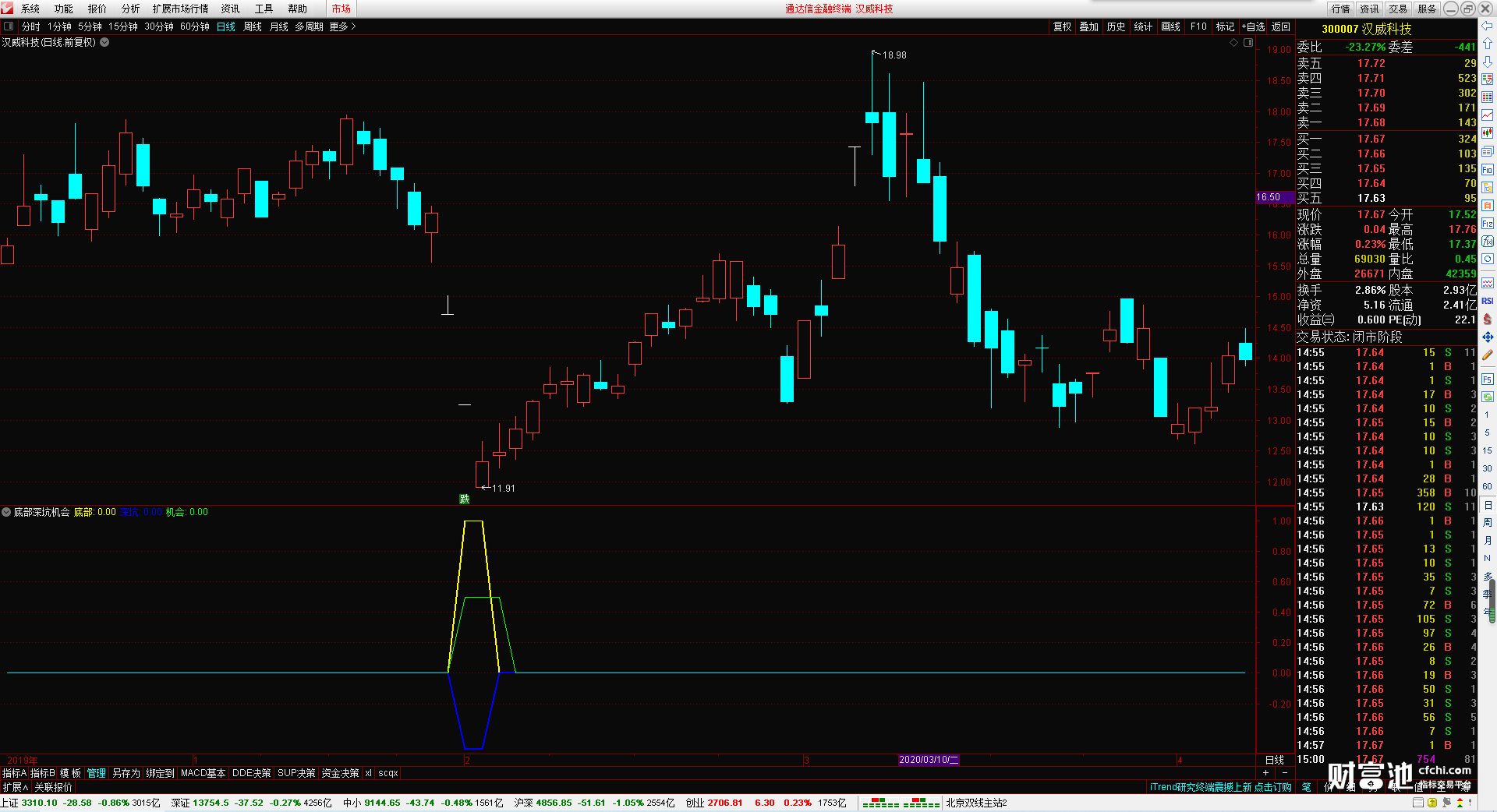Click the quote list grid icon in sidebar

click(1487, 97)
